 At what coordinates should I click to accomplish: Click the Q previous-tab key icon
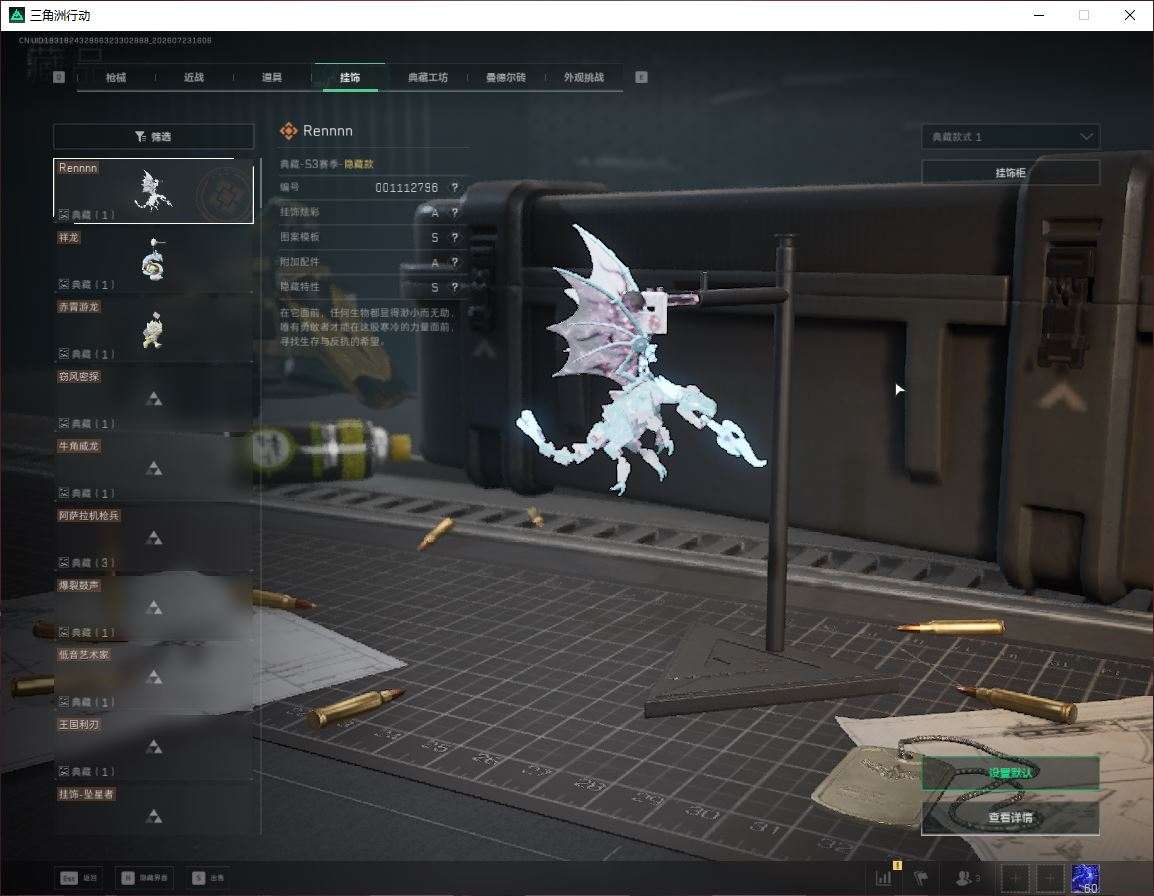[59, 77]
